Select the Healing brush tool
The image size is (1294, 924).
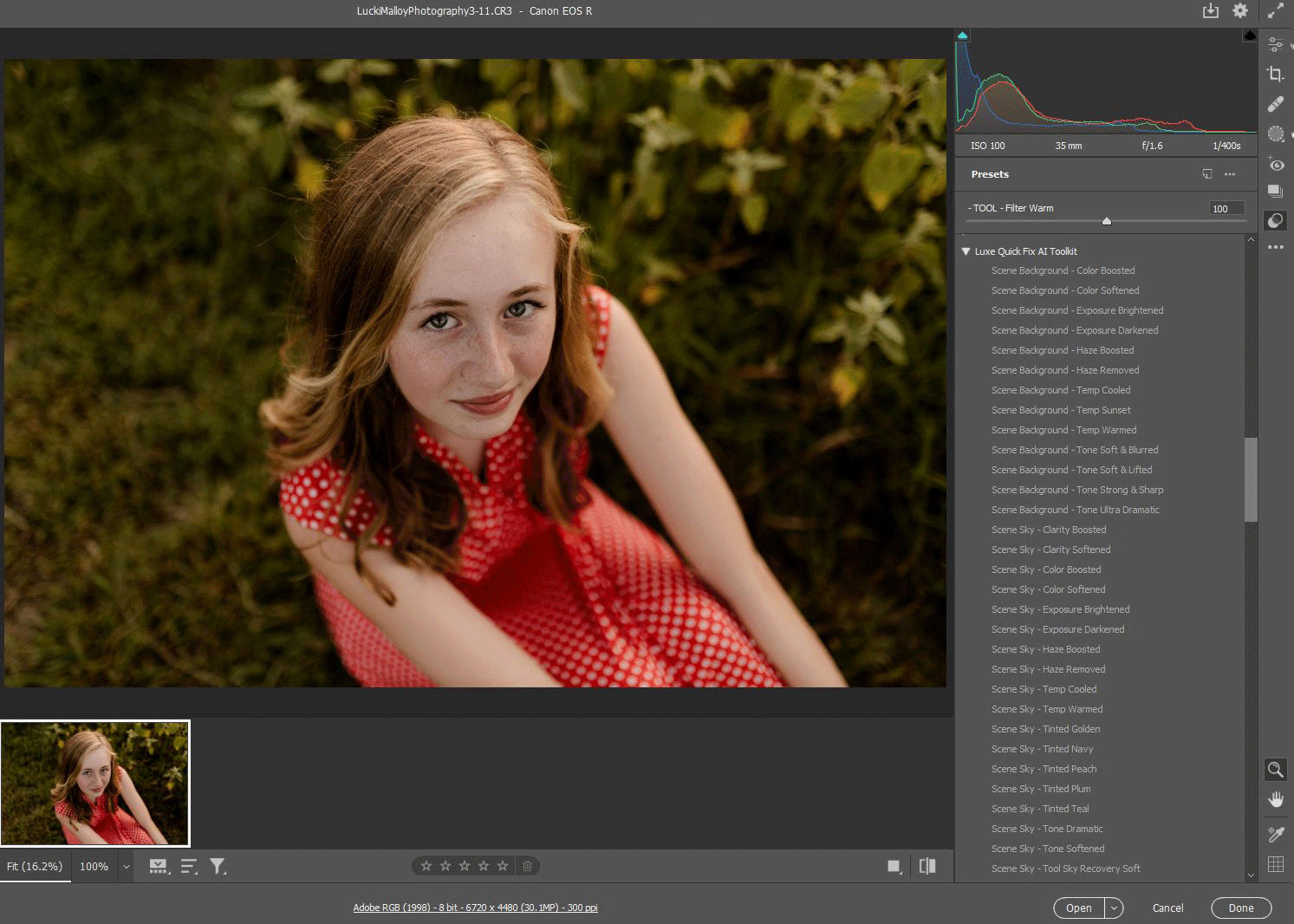pyautogui.click(x=1275, y=104)
